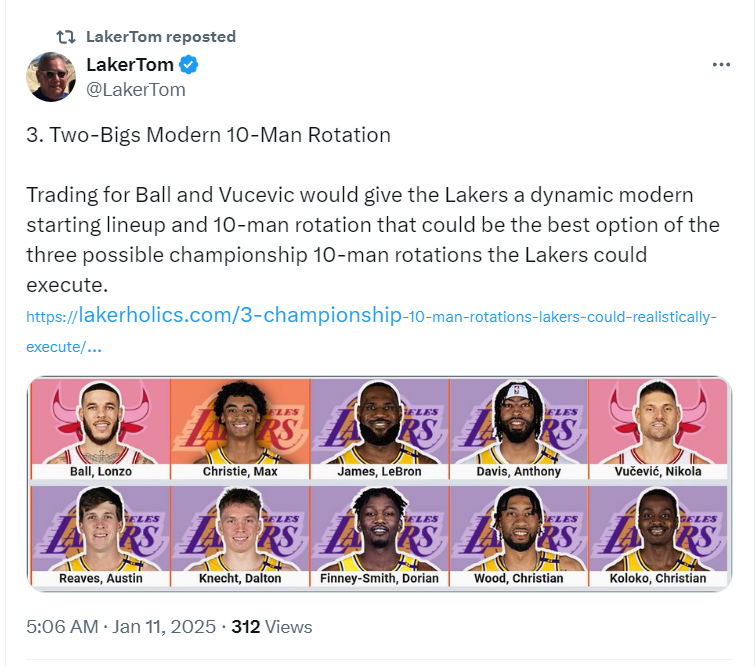Click the LakerTom display name
Screen dimensions: 756x666
[x=130, y=66]
